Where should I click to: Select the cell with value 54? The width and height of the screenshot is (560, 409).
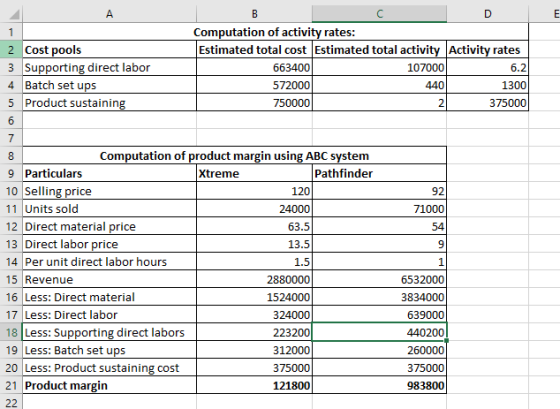tap(379, 226)
